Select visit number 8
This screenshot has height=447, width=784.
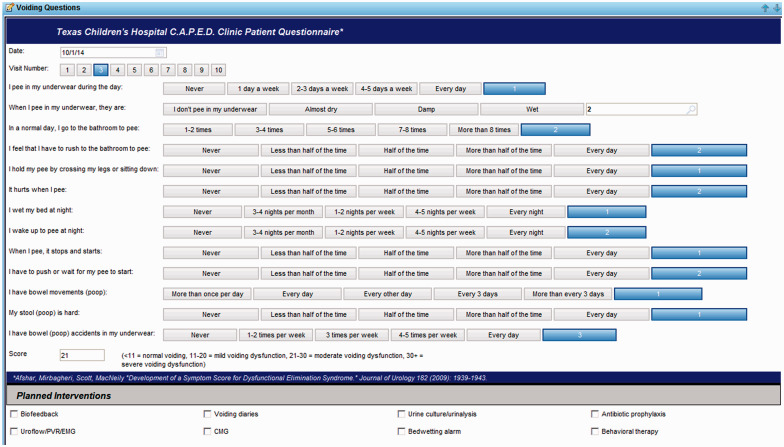[184, 70]
